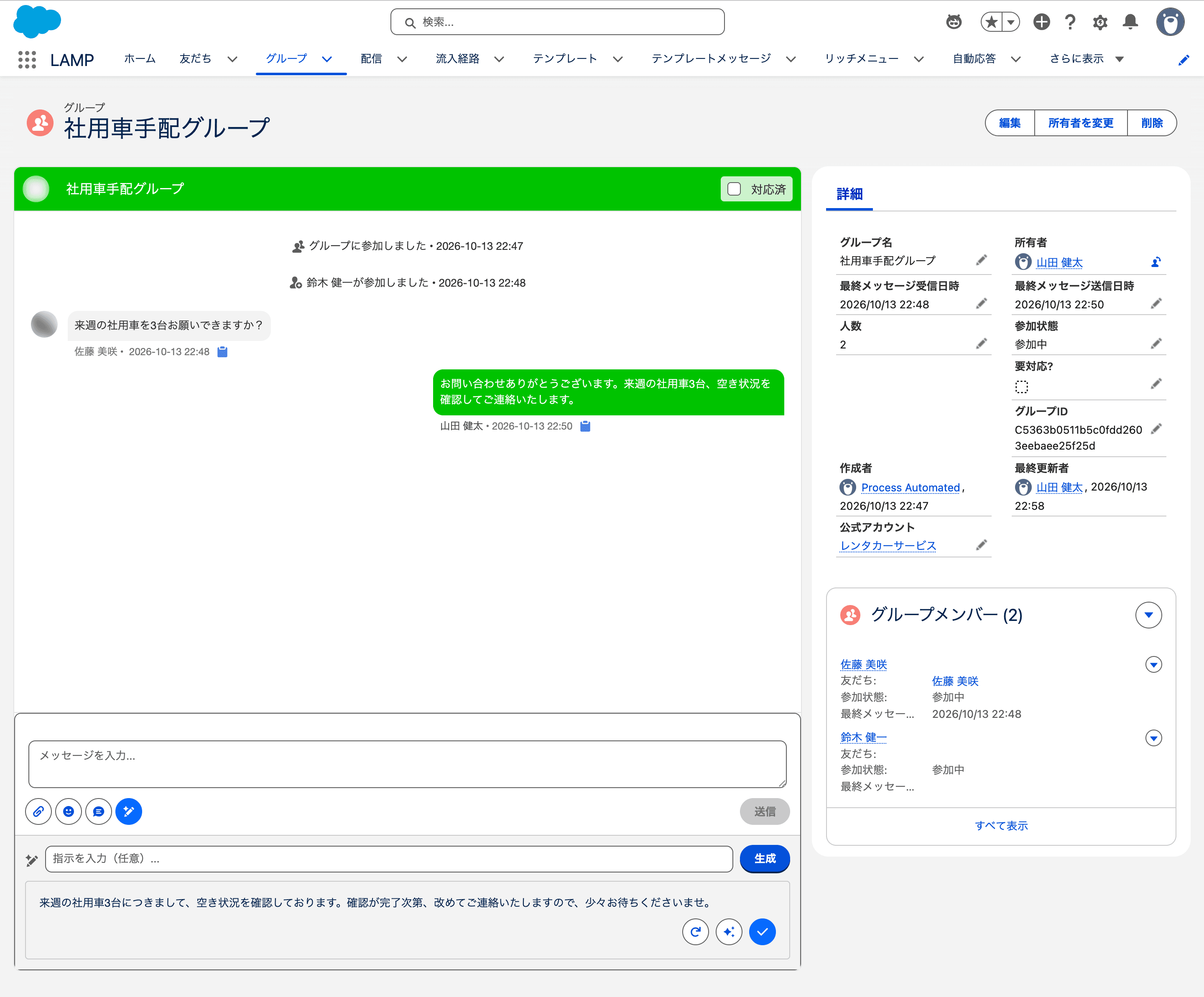Click the すべて表示 link
Image resolution: width=1204 pixels, height=997 pixels.
[x=1001, y=826]
